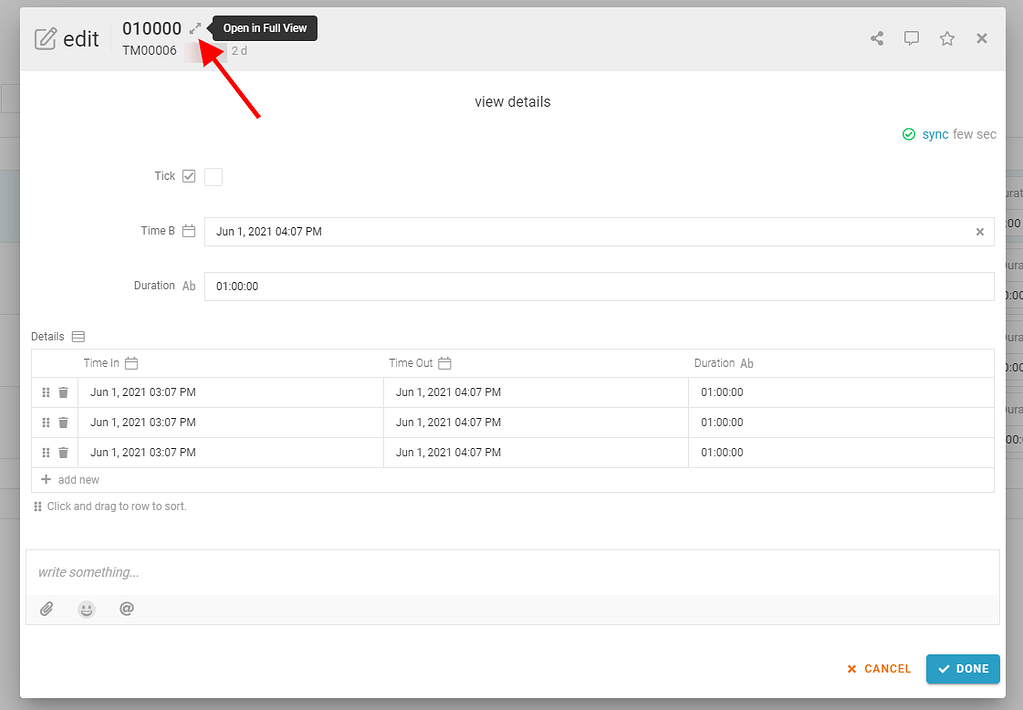Click the edit pencil icon
The height and width of the screenshot is (710, 1023).
tap(43, 37)
